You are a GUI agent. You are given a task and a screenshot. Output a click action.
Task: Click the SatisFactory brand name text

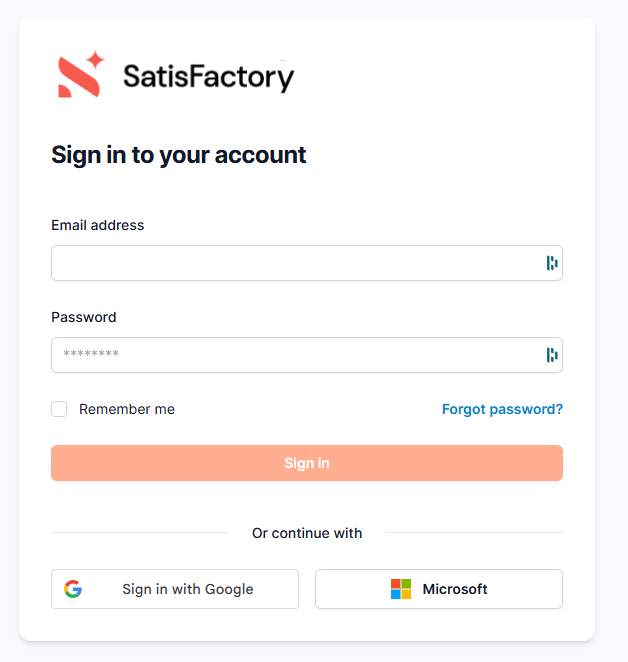(208, 77)
